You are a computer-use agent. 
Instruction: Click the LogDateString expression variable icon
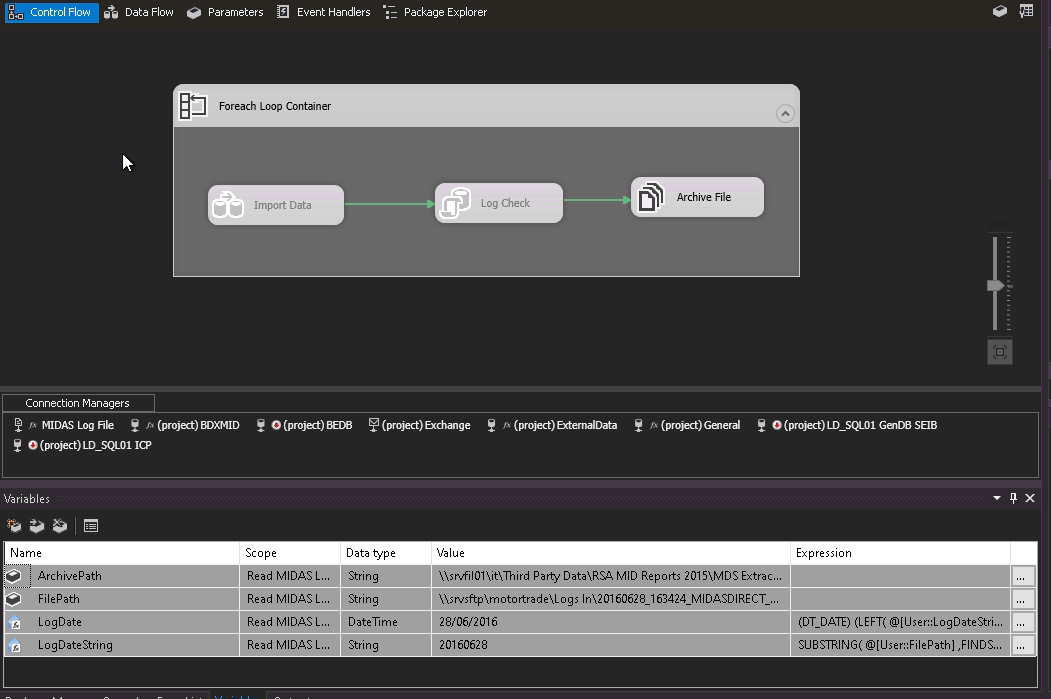(14, 645)
